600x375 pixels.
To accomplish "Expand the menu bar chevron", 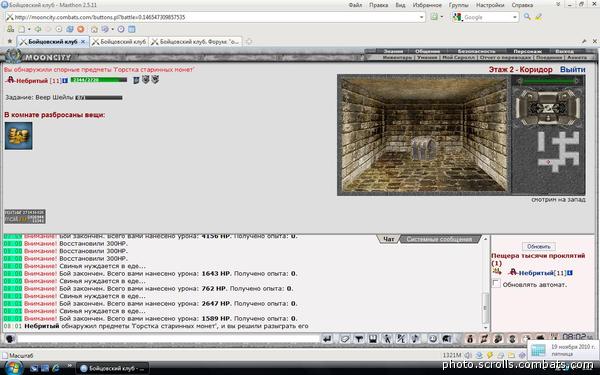I will coord(558,5).
